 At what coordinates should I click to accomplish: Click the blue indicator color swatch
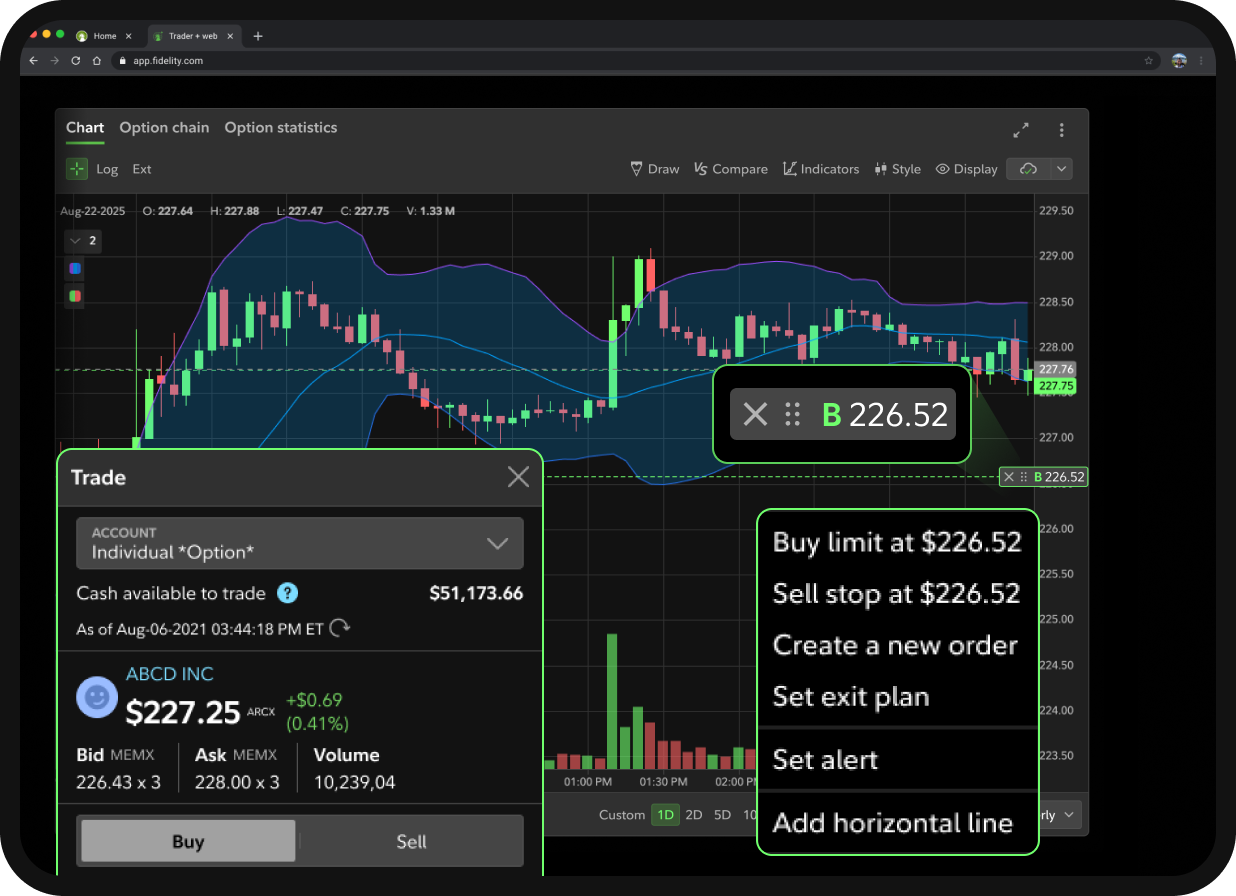tap(75, 268)
